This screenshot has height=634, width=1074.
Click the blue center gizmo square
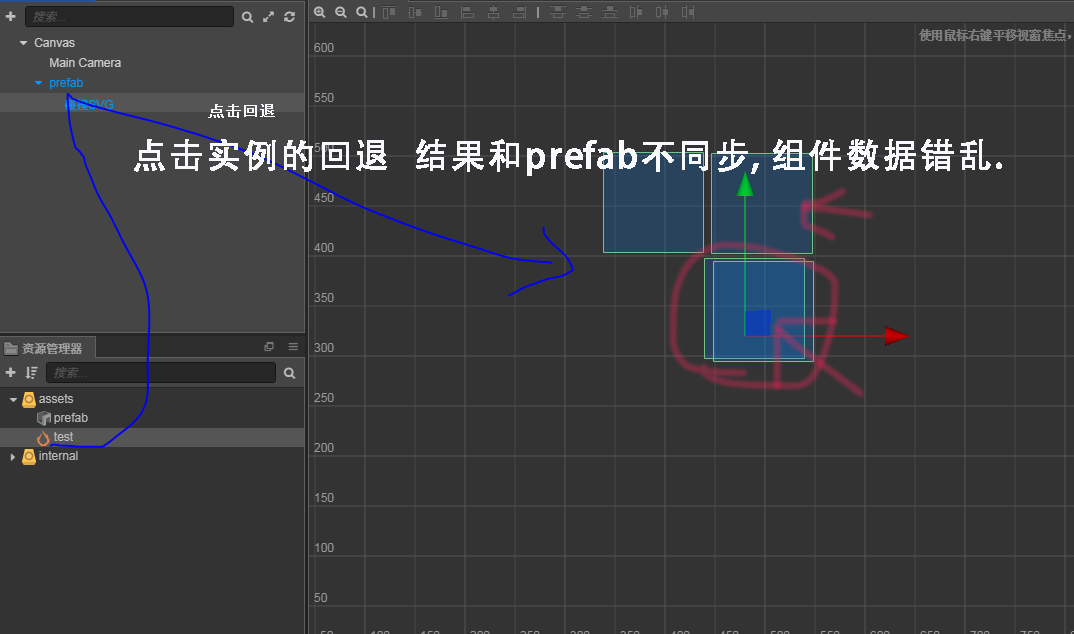758,323
